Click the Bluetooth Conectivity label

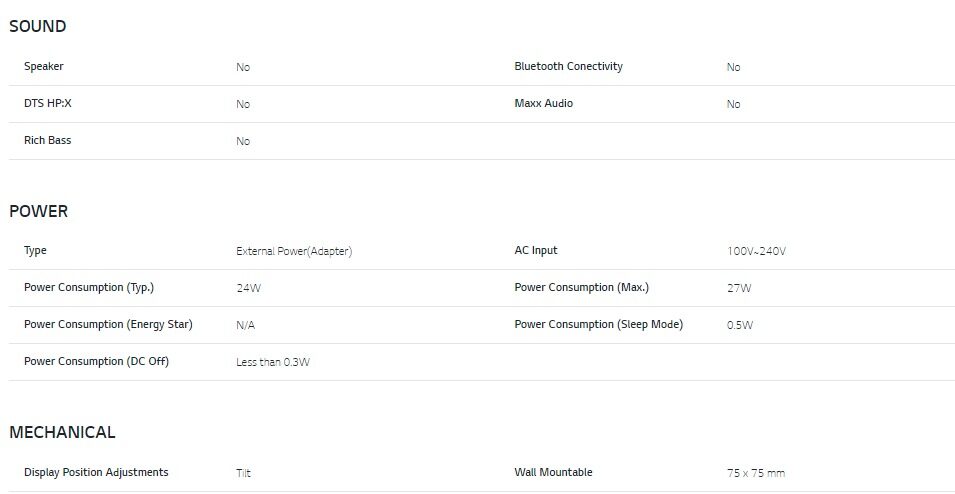568,66
